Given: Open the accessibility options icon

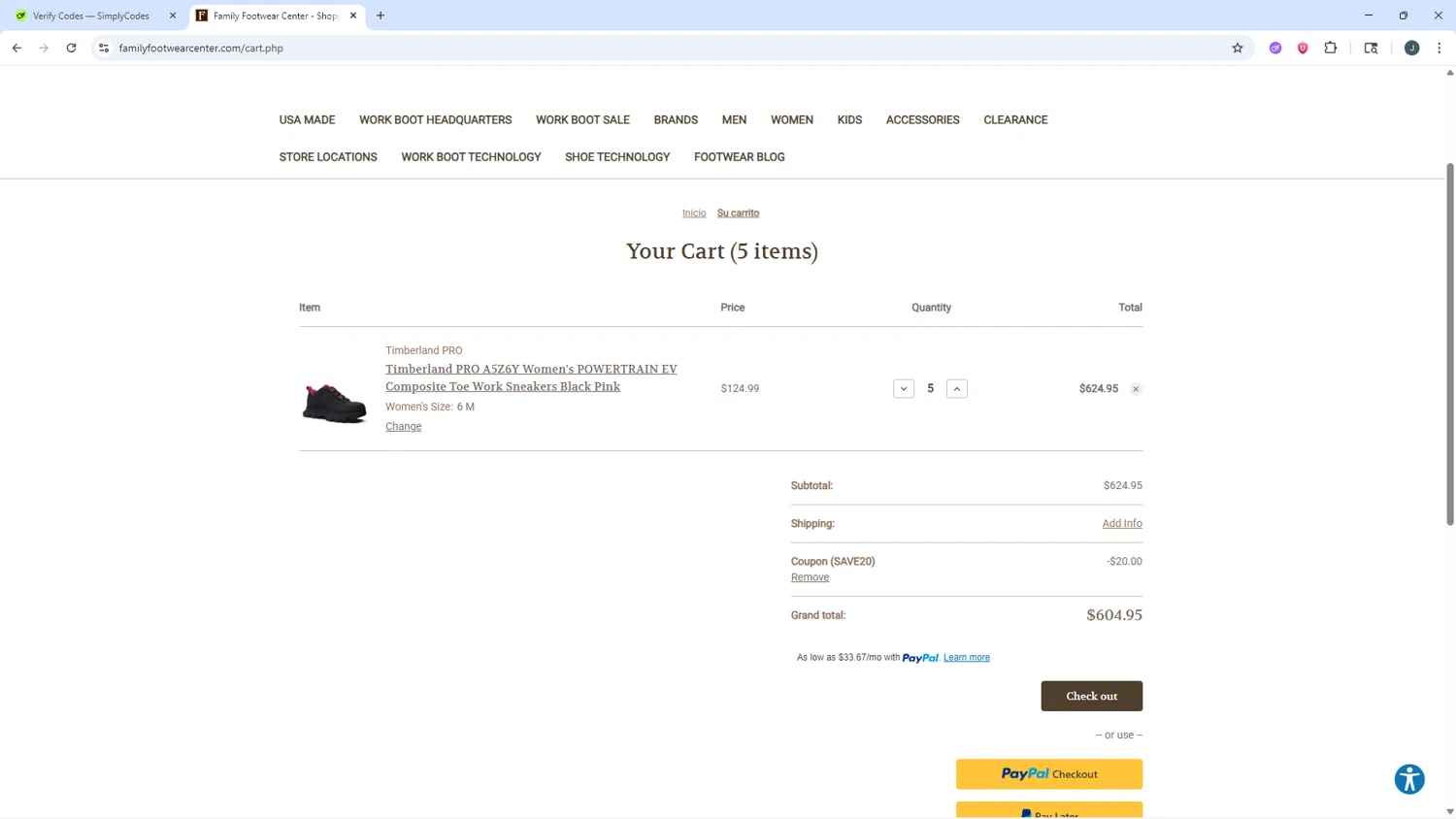Looking at the screenshot, I should [1409, 779].
